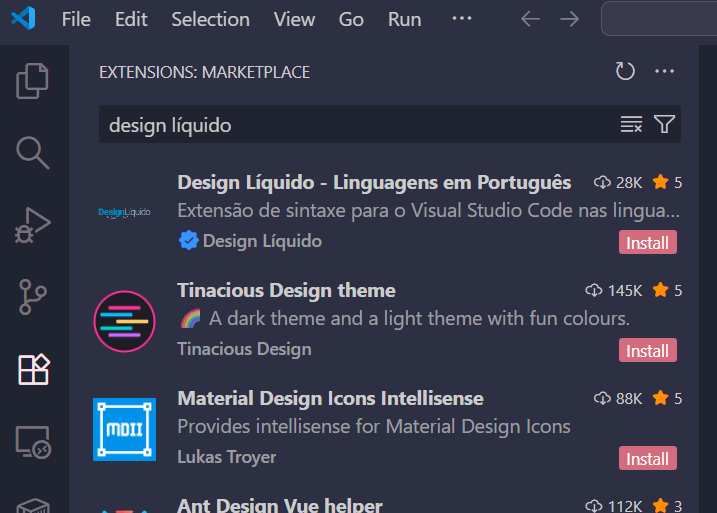Image resolution: width=717 pixels, height=513 pixels.
Task: Open the Remote Explorer view
Action: coord(33,442)
